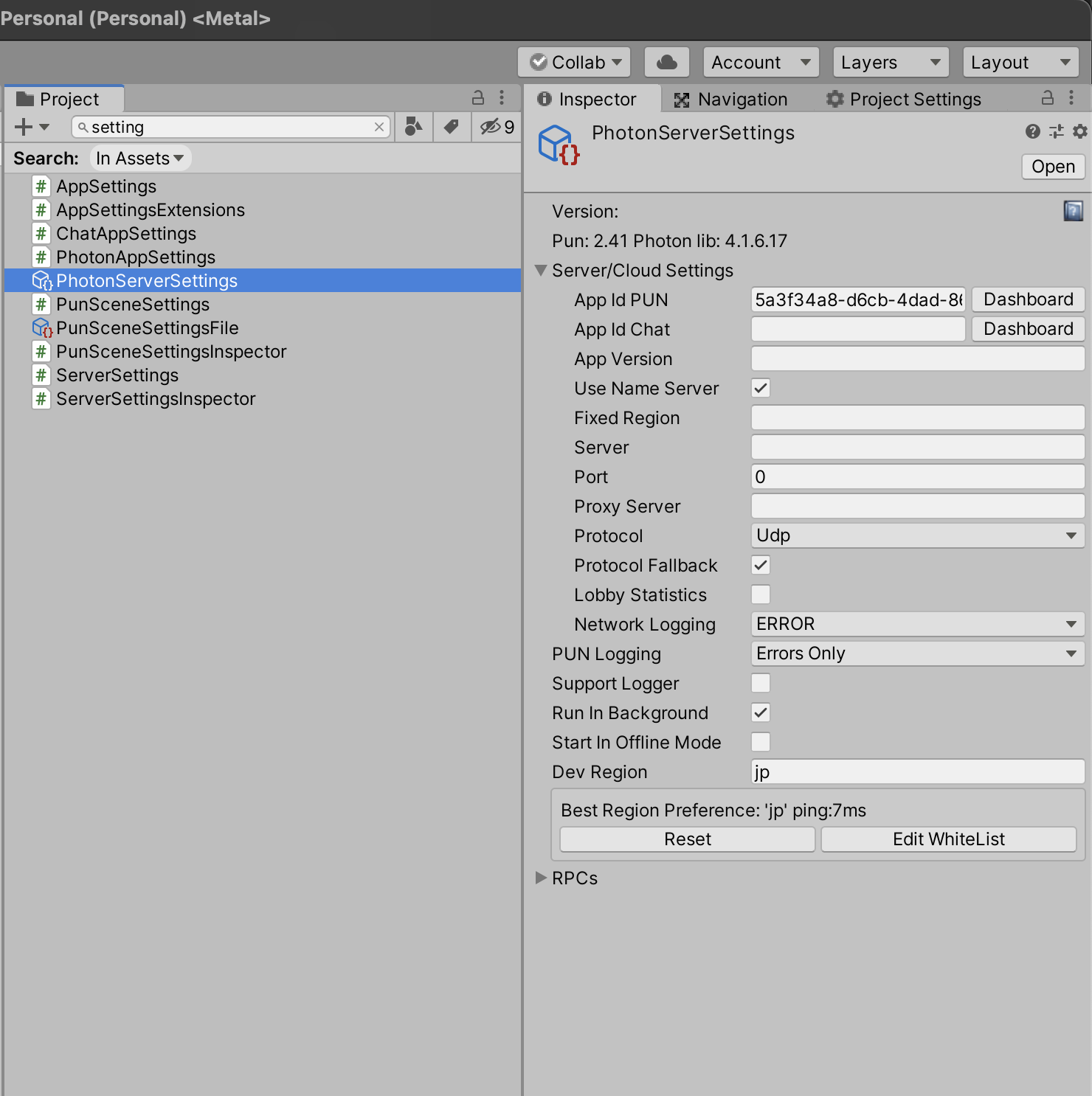
Task: Click the App Id PUN input field
Action: 858,299
